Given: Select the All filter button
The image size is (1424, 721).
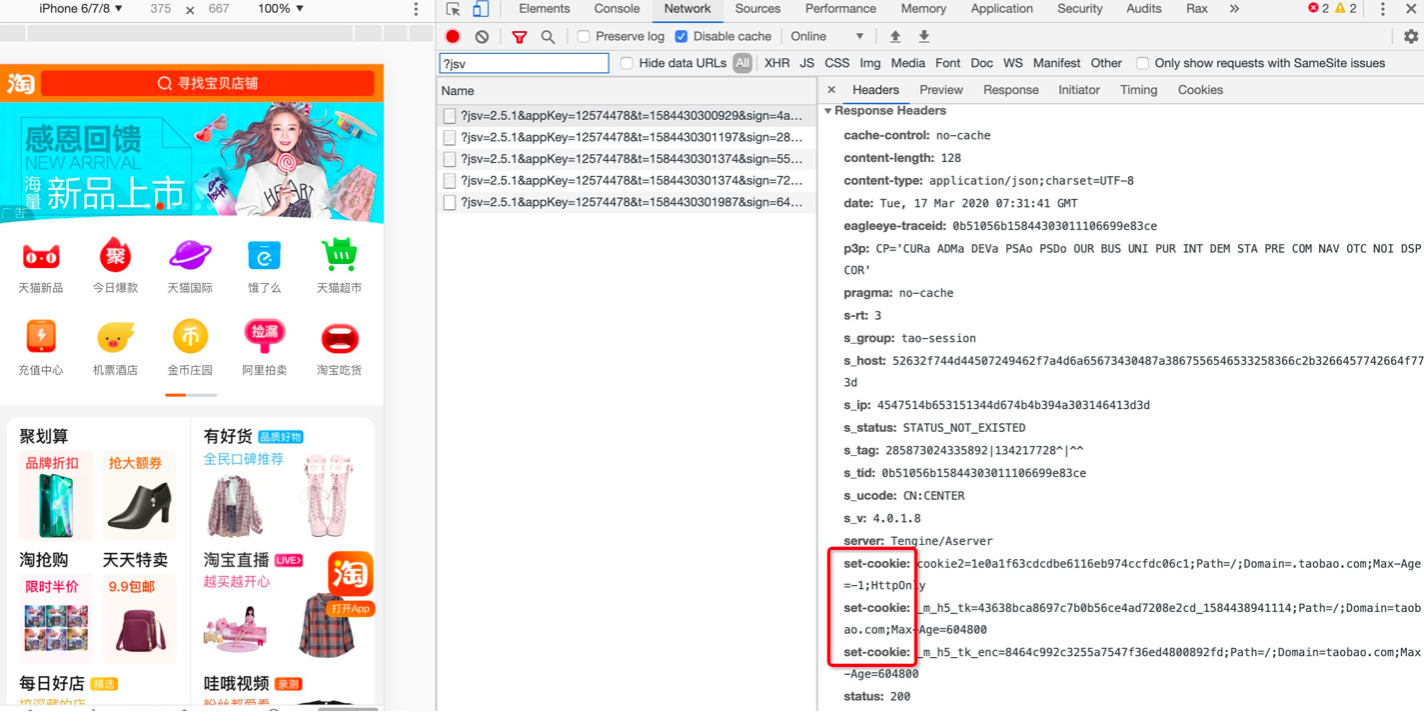Looking at the screenshot, I should tap(742, 63).
